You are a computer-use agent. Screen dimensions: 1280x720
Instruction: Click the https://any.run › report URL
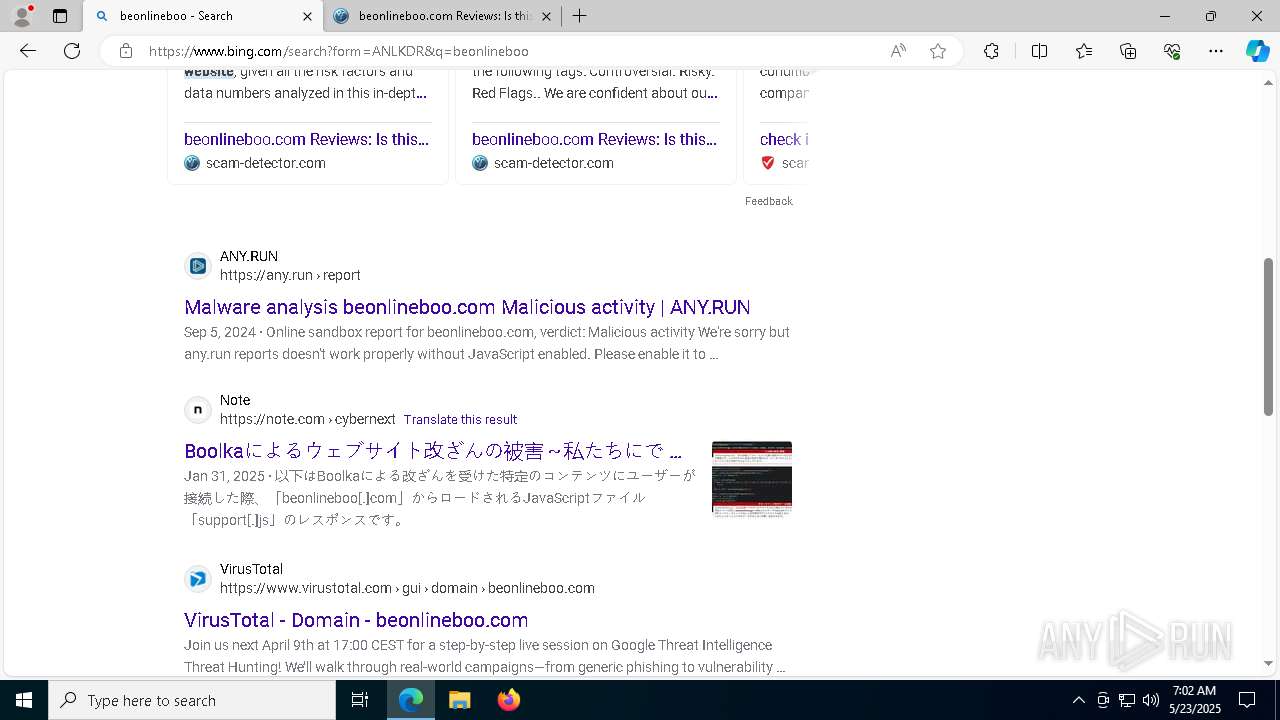point(290,275)
